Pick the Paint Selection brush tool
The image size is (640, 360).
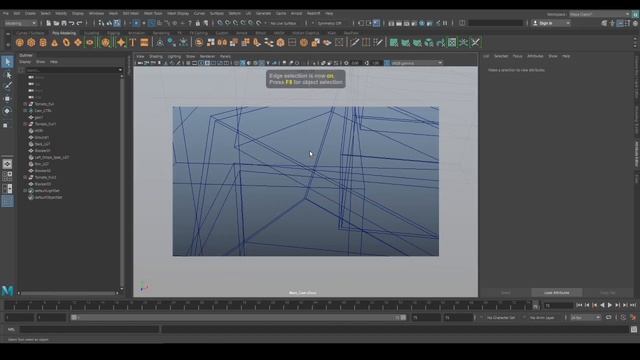(7, 86)
